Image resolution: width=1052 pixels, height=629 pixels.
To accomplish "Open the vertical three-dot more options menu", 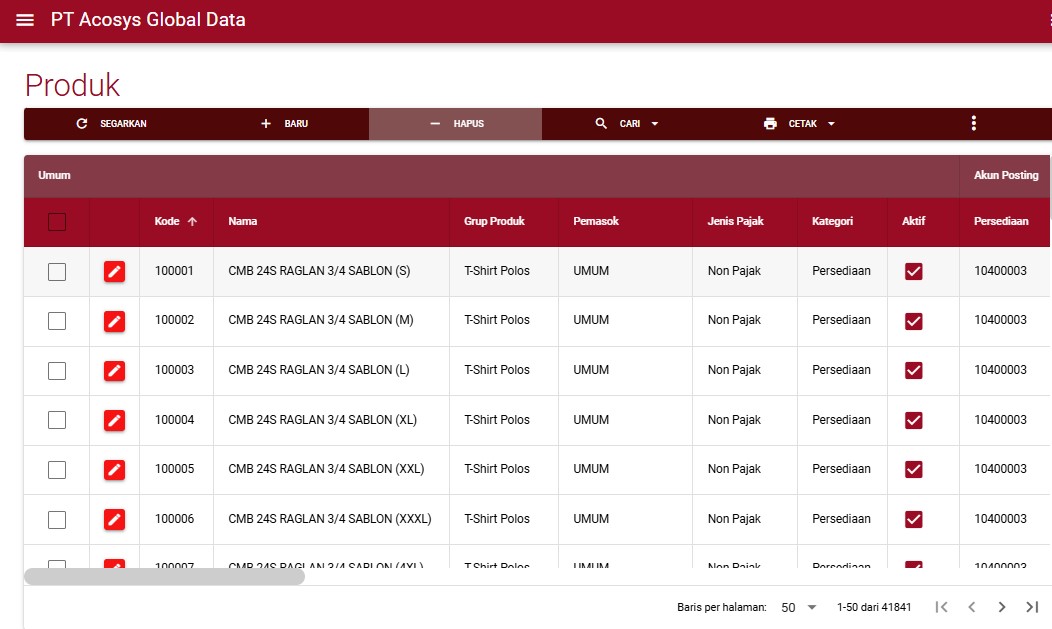I will coord(973,123).
